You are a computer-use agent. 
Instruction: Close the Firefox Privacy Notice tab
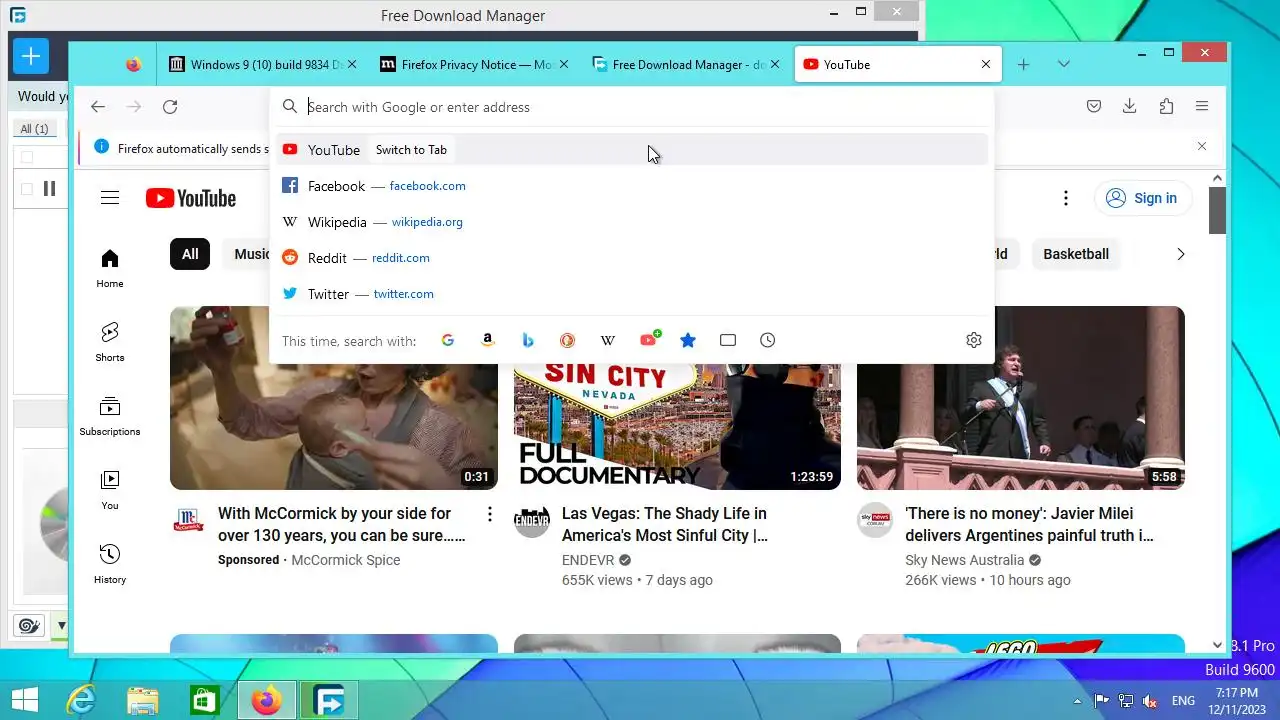(x=564, y=64)
